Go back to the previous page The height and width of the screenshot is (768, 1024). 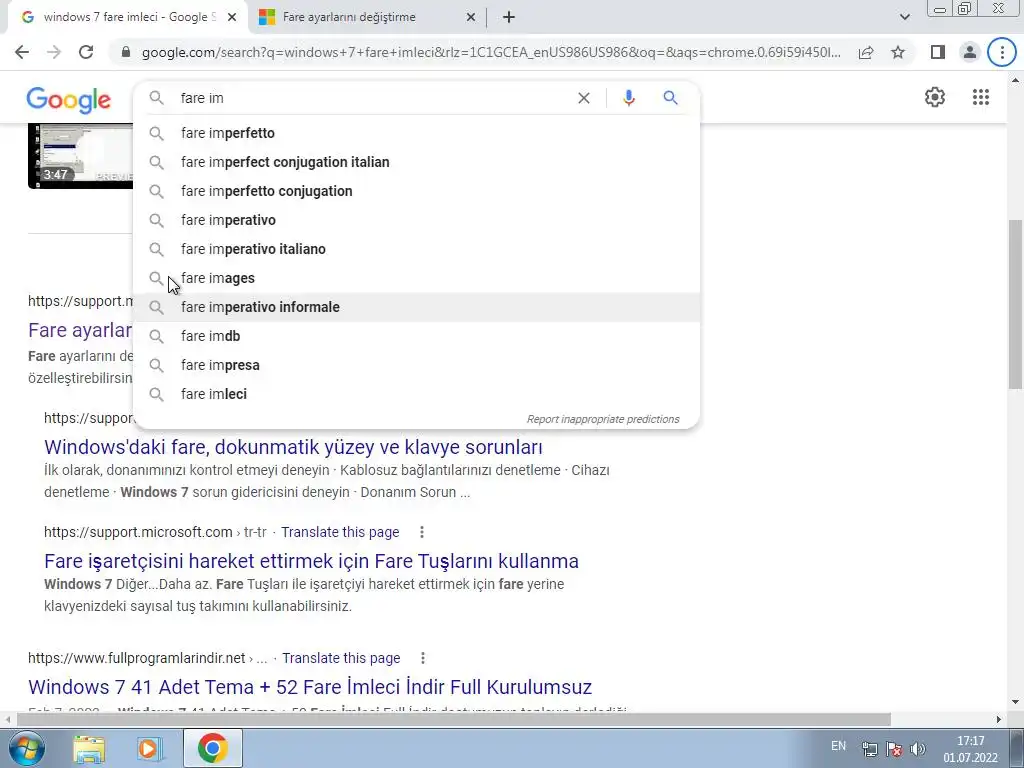(22, 52)
